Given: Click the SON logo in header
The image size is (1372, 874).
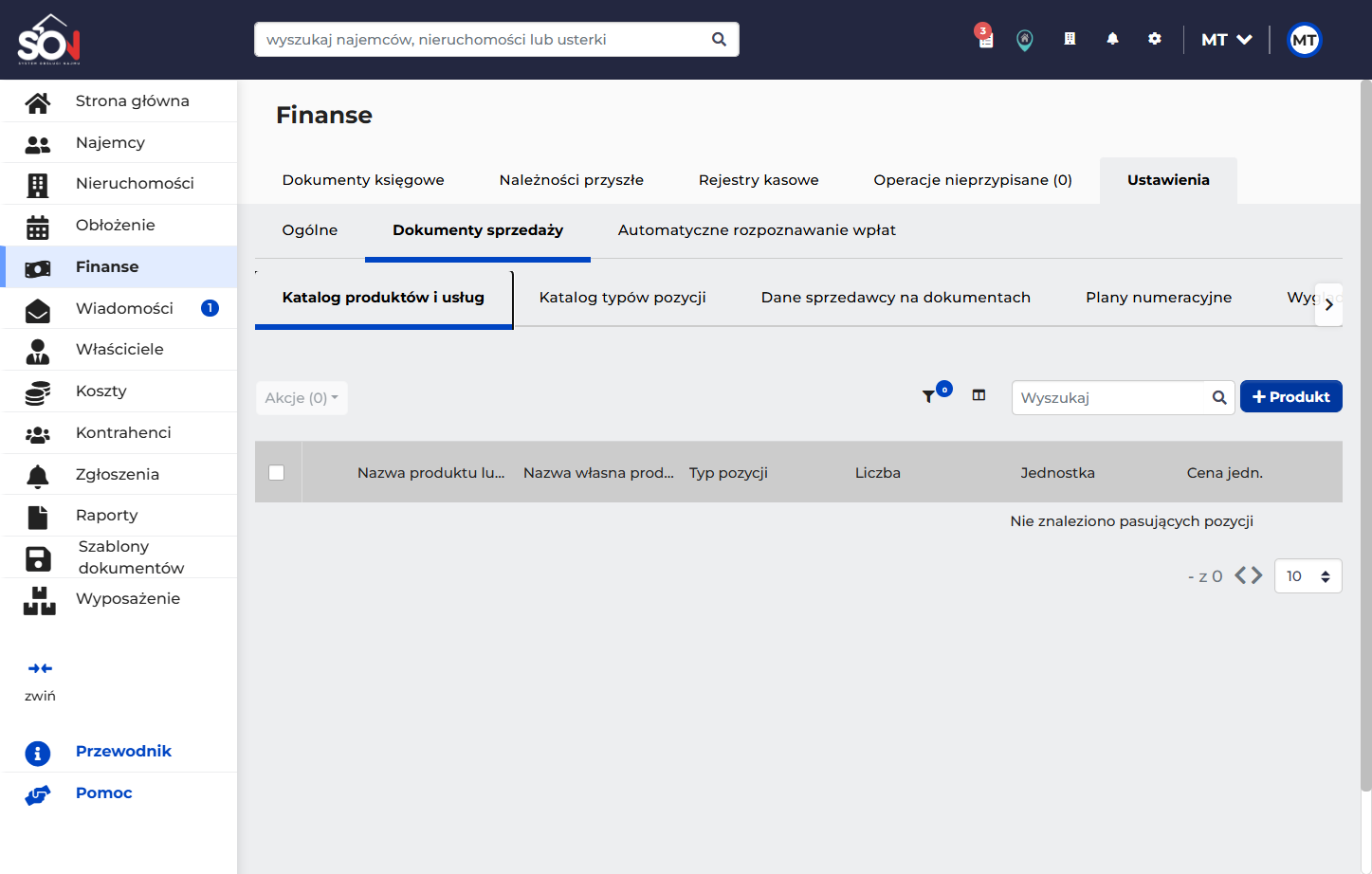Looking at the screenshot, I should click(x=49, y=39).
